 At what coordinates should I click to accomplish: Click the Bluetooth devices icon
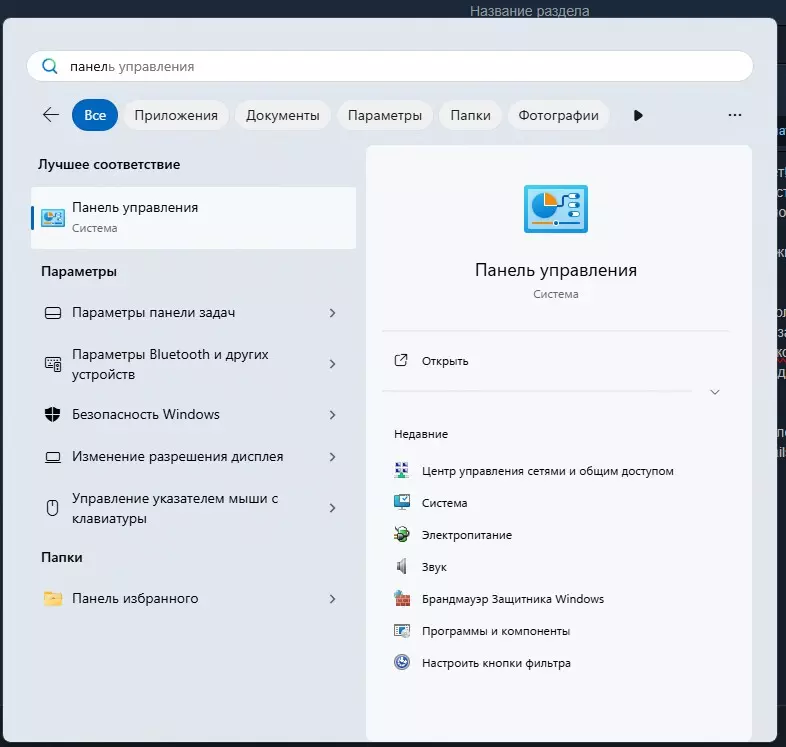[x=53, y=364]
